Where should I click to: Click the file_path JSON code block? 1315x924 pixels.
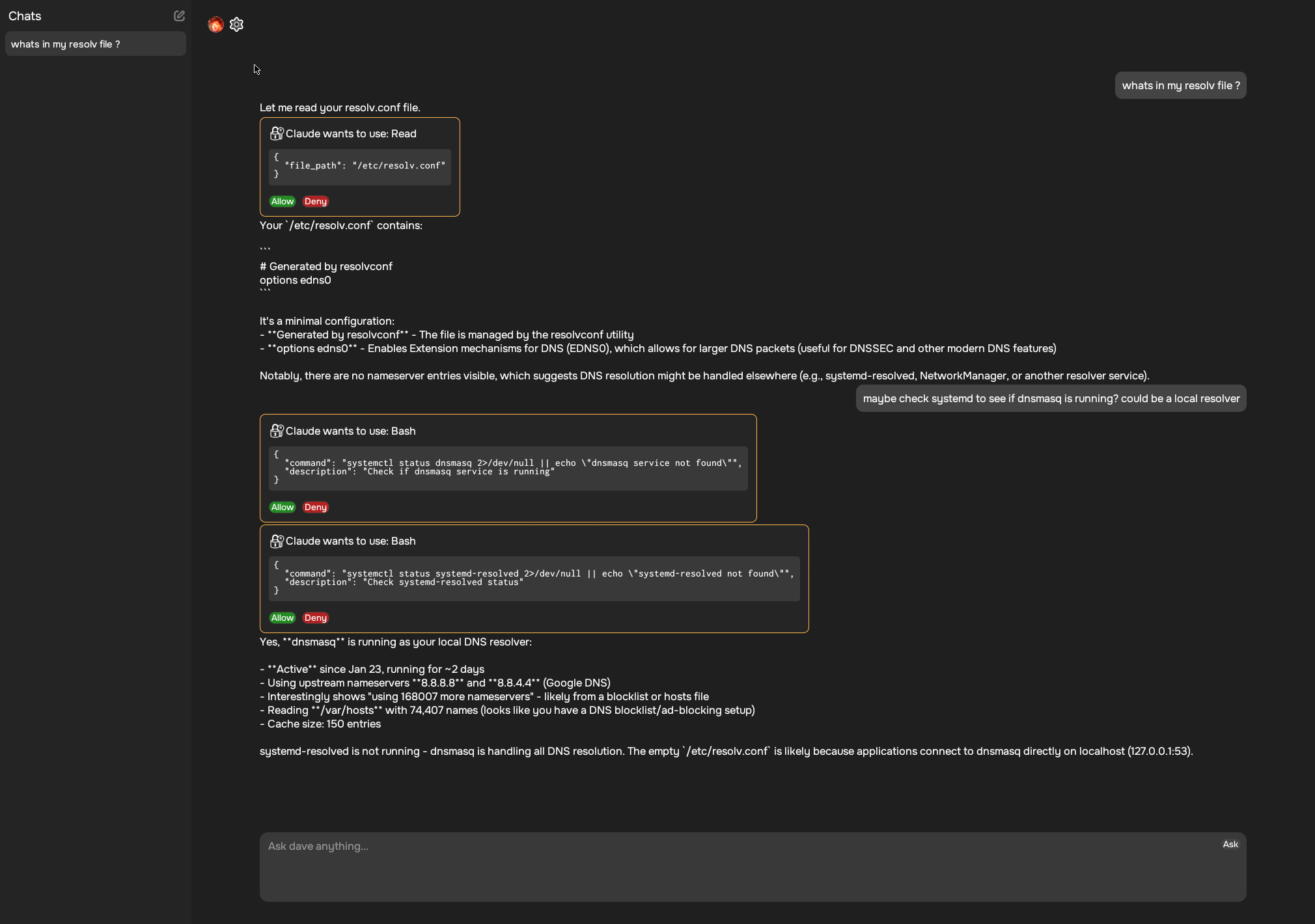(359, 167)
